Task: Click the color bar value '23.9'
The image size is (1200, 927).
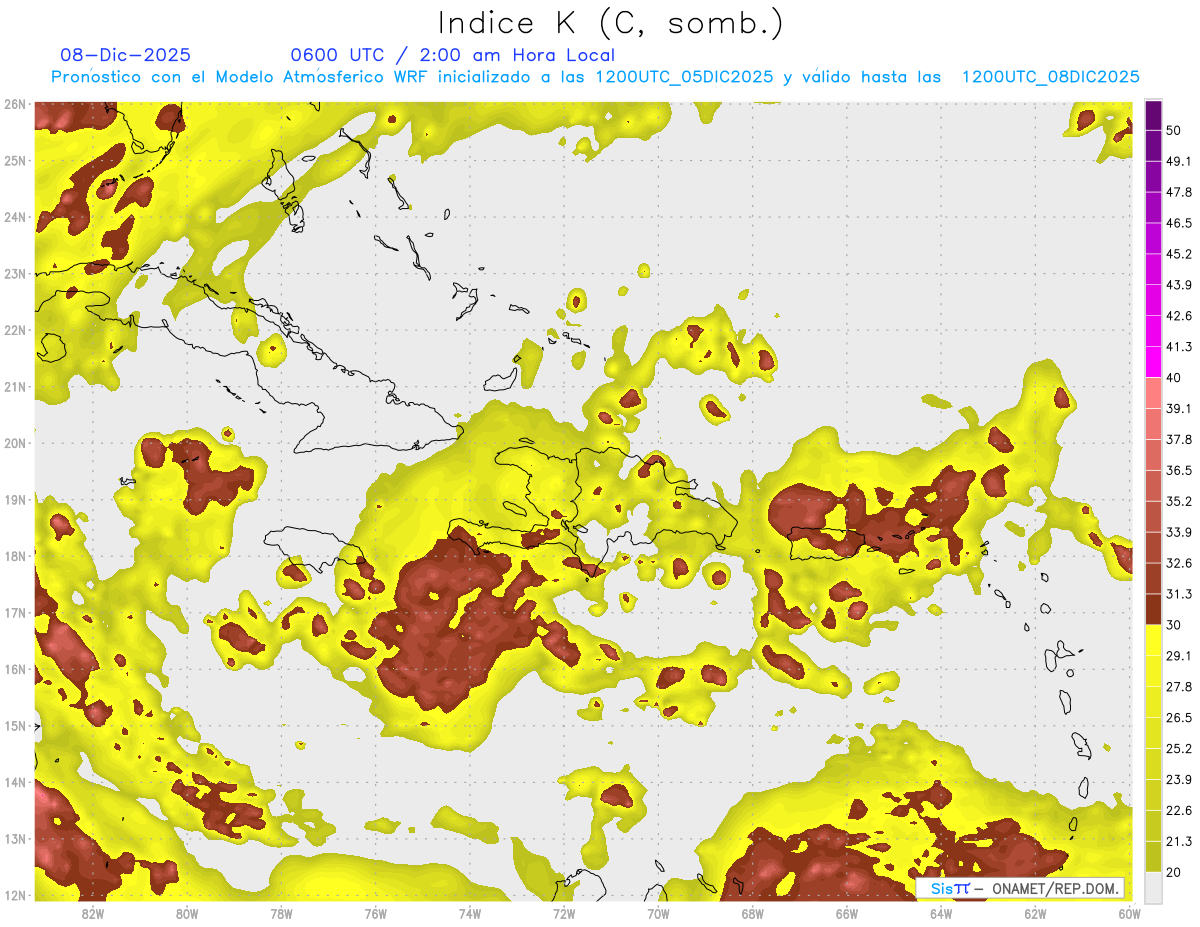Action: click(1178, 779)
